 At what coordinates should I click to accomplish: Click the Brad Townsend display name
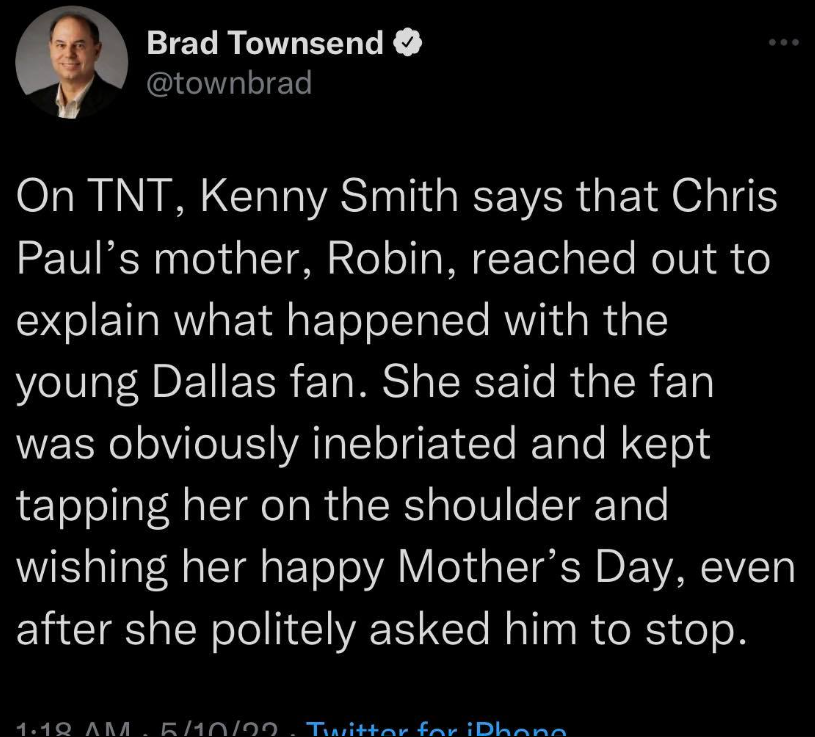tap(265, 44)
